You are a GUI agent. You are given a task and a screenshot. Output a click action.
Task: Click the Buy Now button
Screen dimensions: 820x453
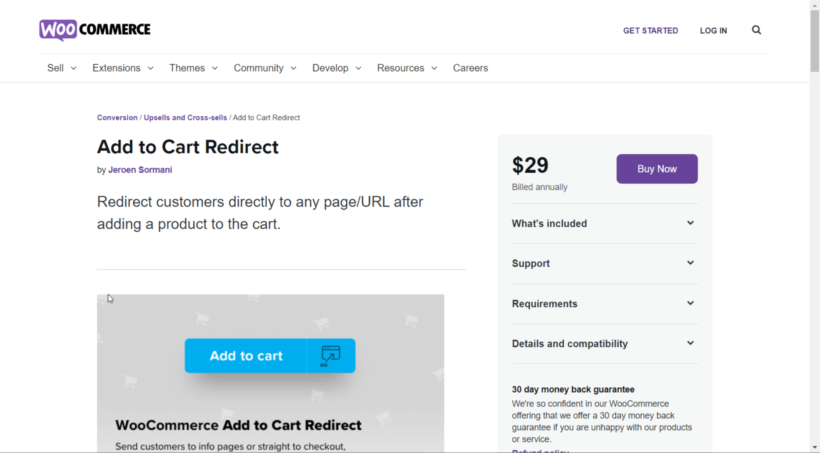(657, 169)
